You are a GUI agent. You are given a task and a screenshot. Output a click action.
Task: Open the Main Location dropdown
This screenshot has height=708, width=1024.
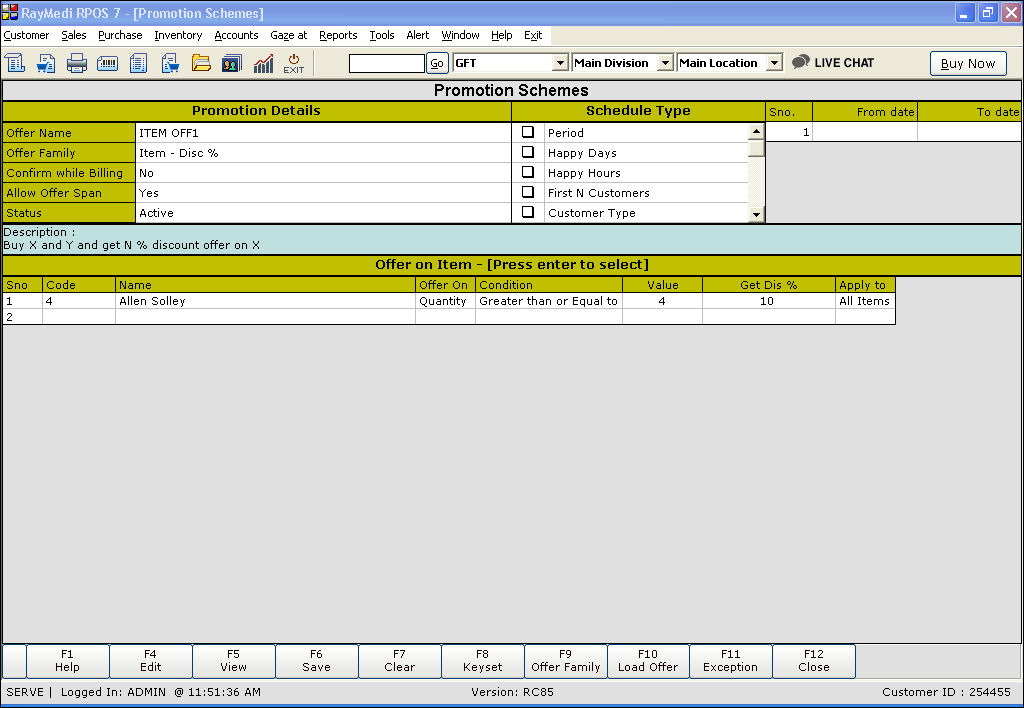[774, 63]
